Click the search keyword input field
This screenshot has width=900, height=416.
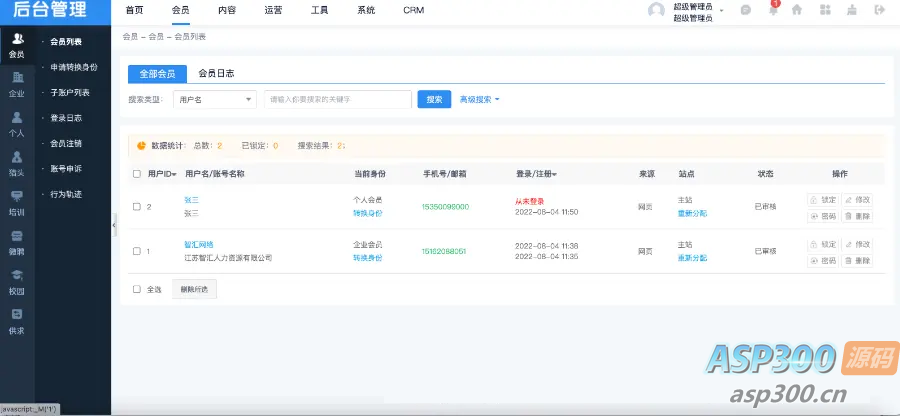(338, 99)
